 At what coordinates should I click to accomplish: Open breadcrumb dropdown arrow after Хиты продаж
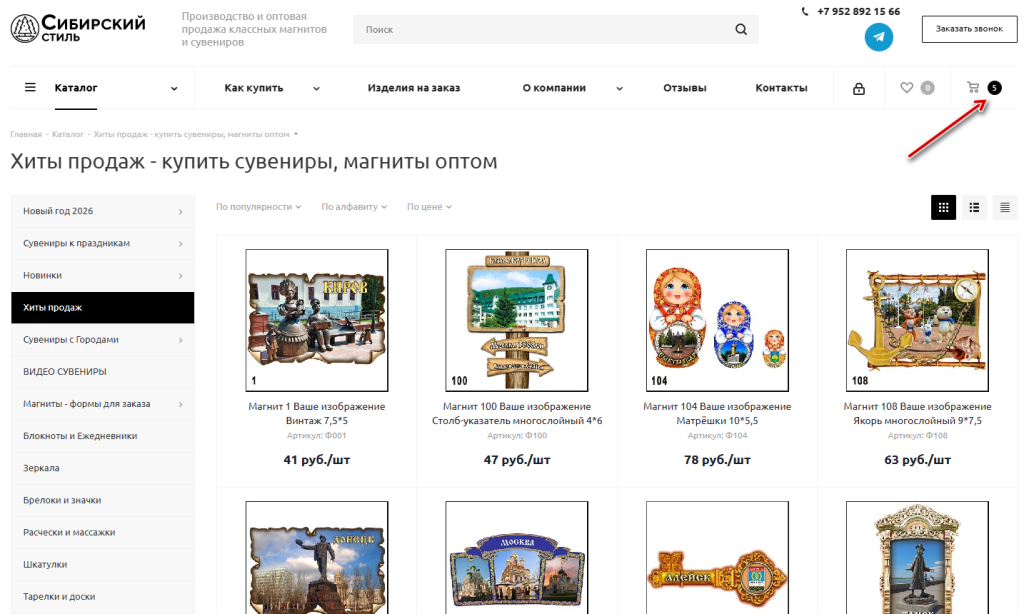tap(296, 135)
